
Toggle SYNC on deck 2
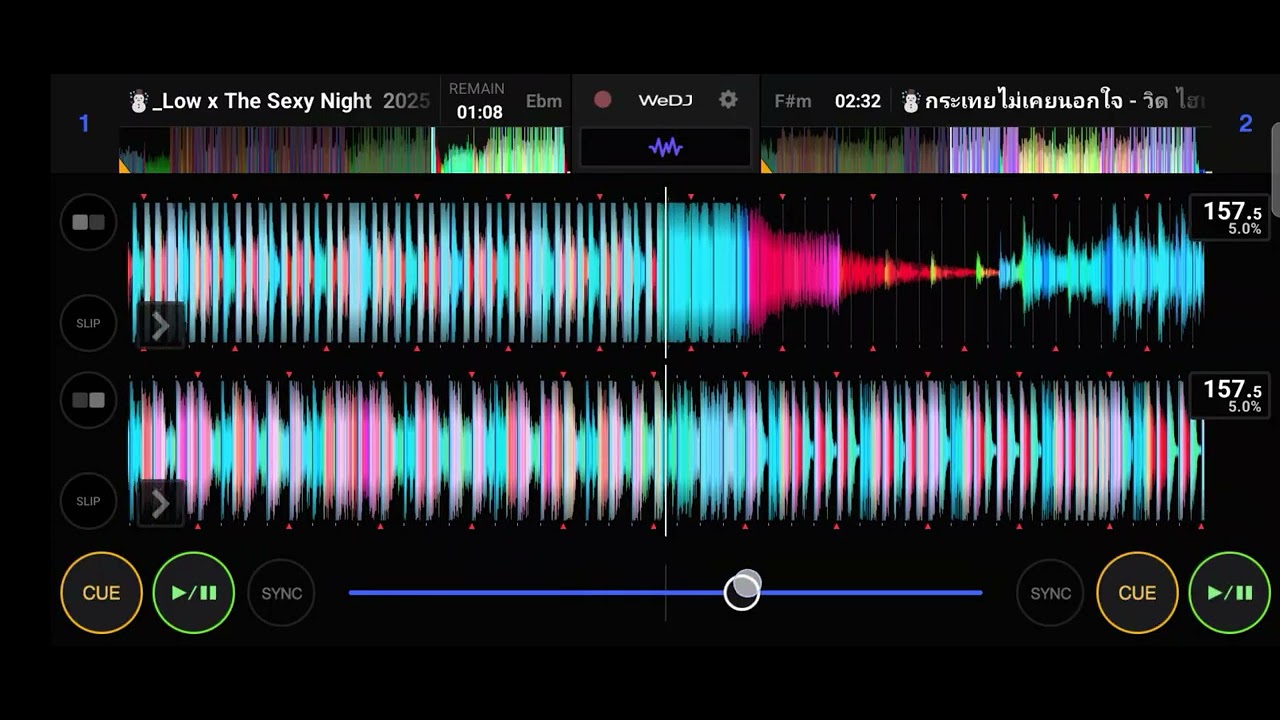tap(1050, 593)
